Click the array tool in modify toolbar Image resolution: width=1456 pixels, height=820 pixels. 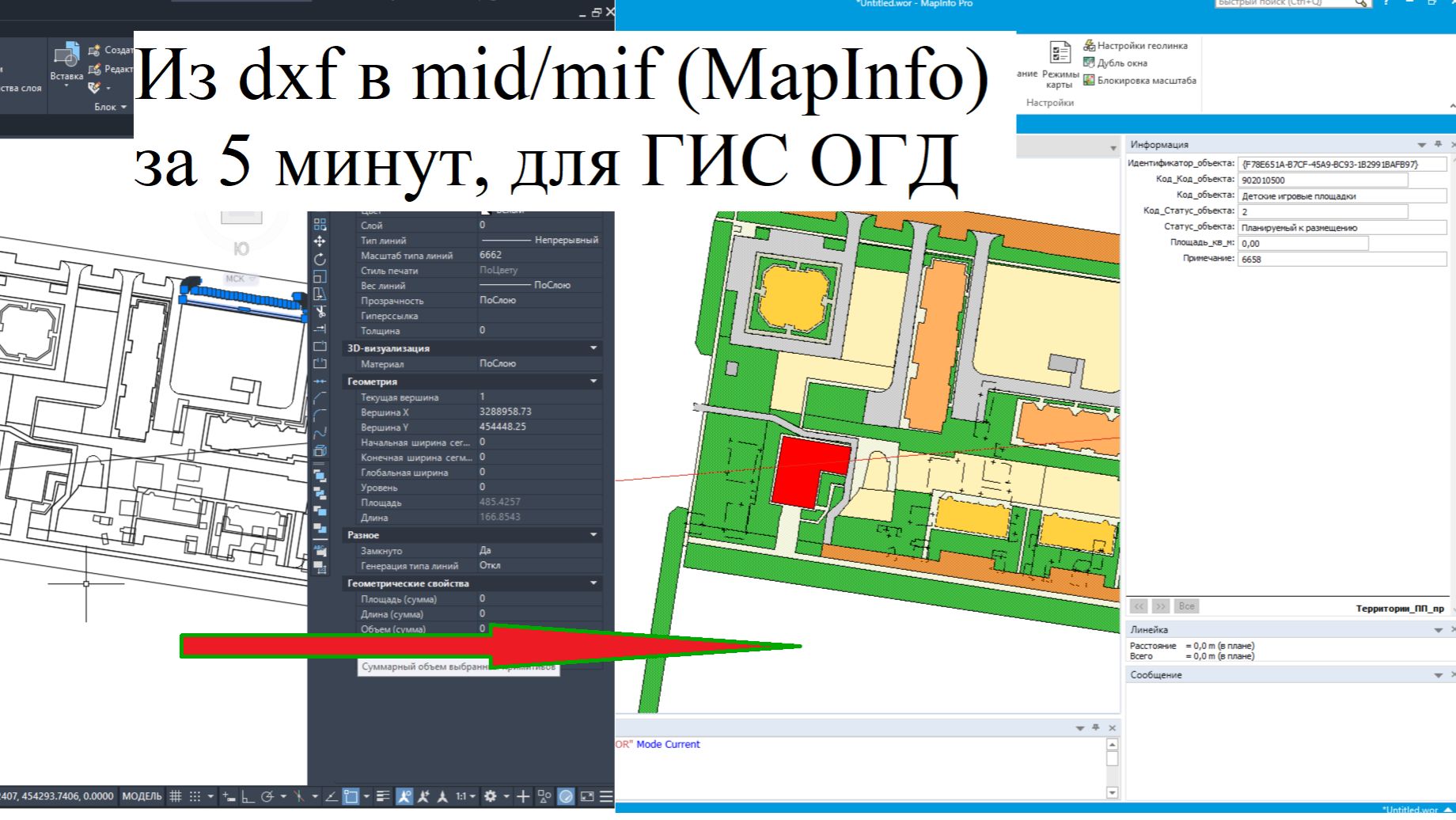pyautogui.click(x=320, y=225)
